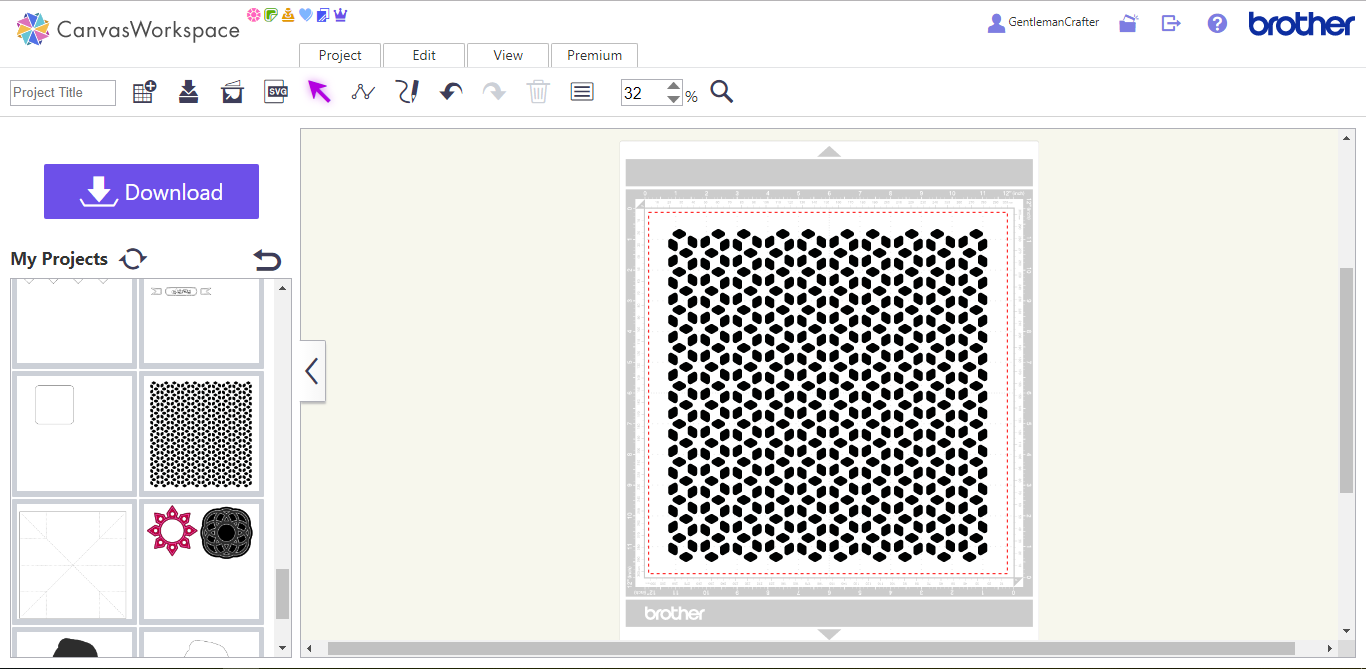This screenshot has width=1366, height=669.
Task: Click the SVG import icon
Action: (x=276, y=92)
